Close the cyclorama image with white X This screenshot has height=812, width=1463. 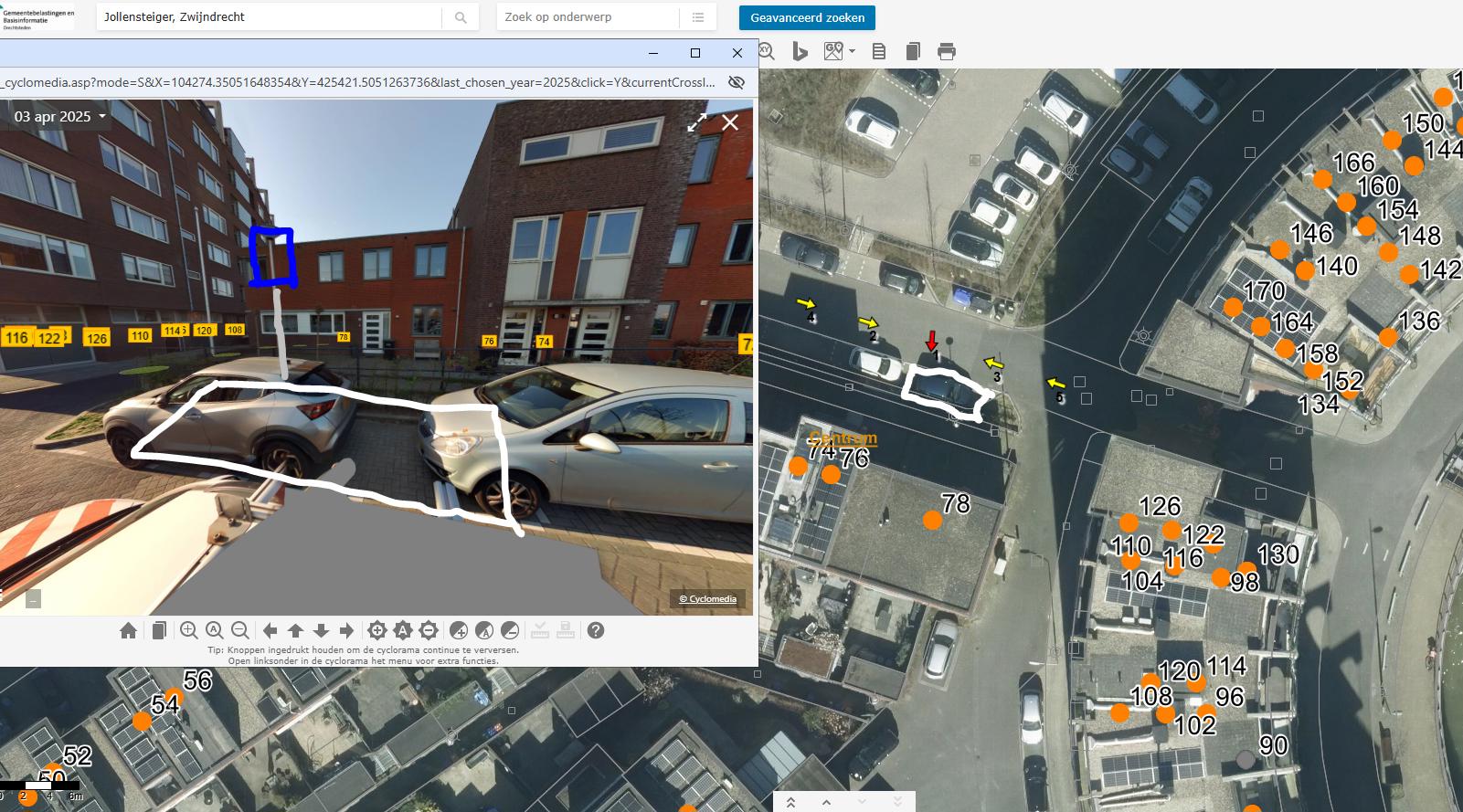pos(730,122)
